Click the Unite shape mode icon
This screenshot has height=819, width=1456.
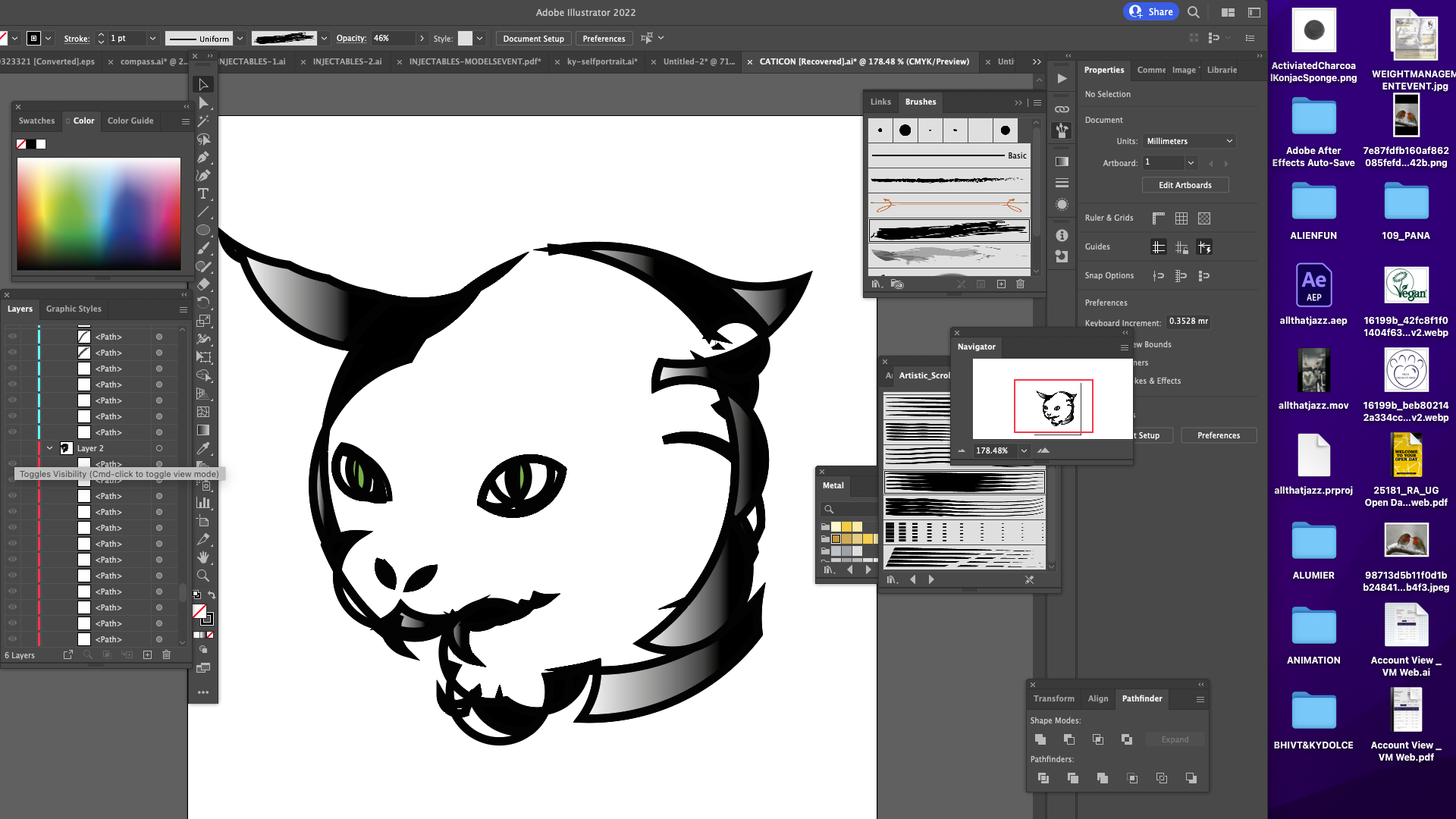click(x=1040, y=739)
